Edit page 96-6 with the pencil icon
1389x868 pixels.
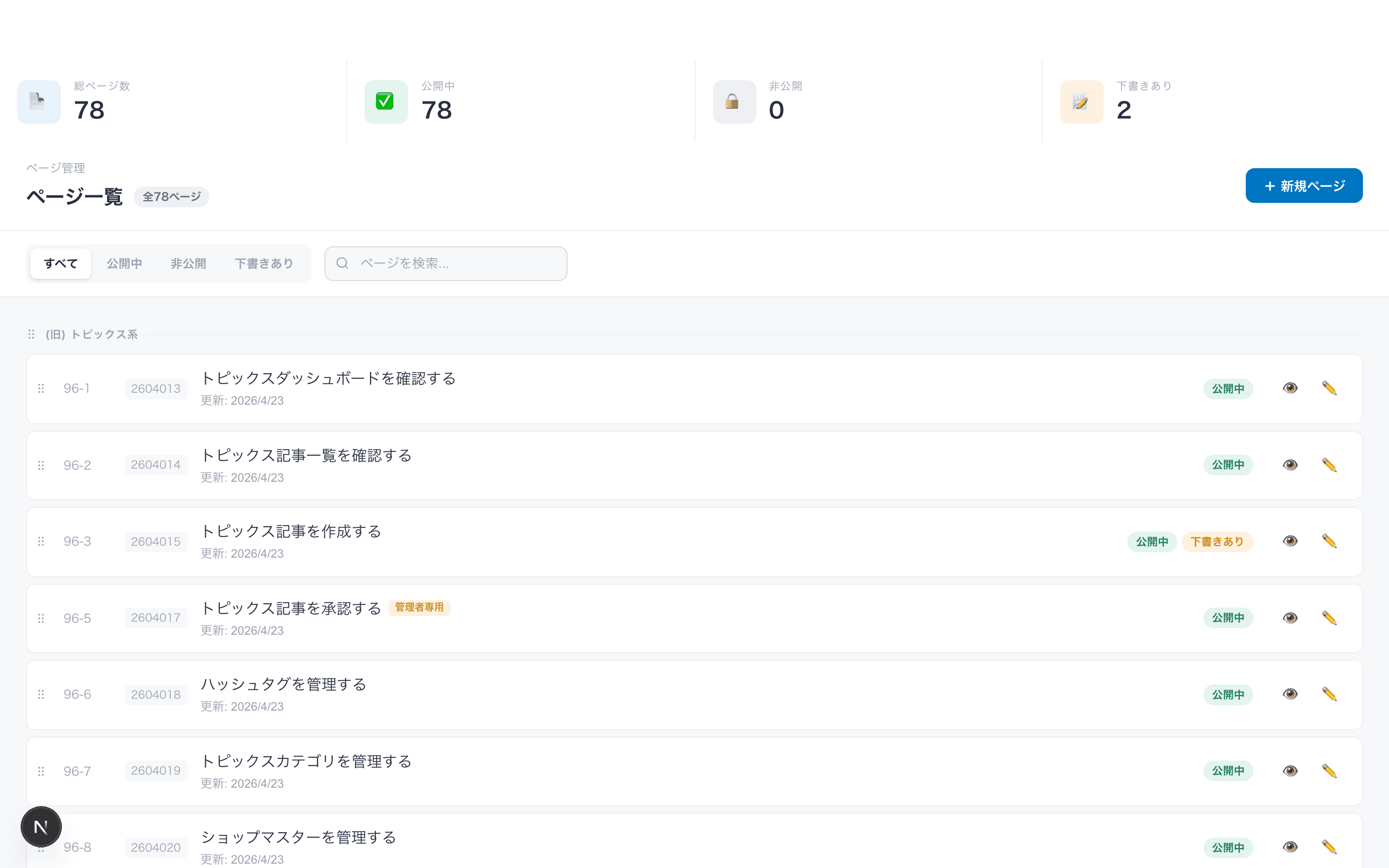pos(1329,694)
